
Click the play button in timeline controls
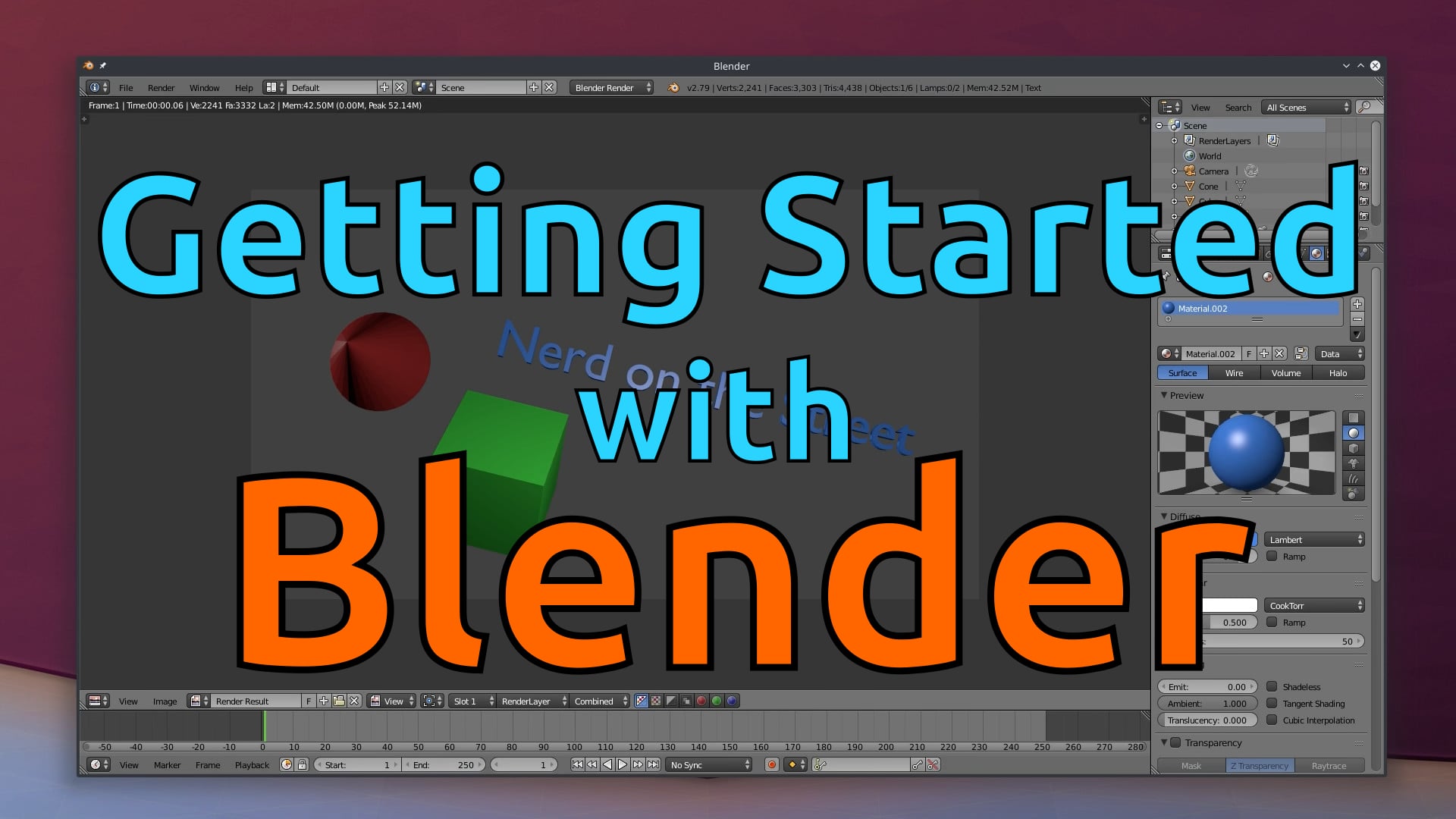pyautogui.click(x=620, y=764)
